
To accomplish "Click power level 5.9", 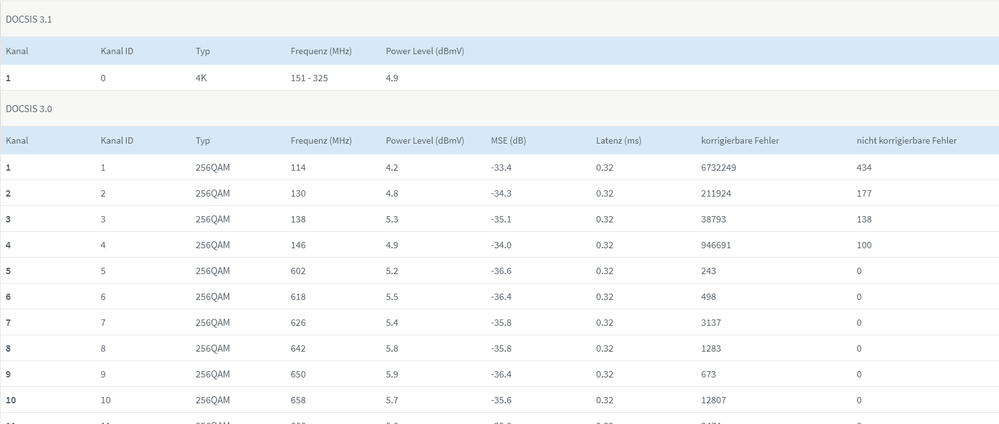I will tap(392, 374).
